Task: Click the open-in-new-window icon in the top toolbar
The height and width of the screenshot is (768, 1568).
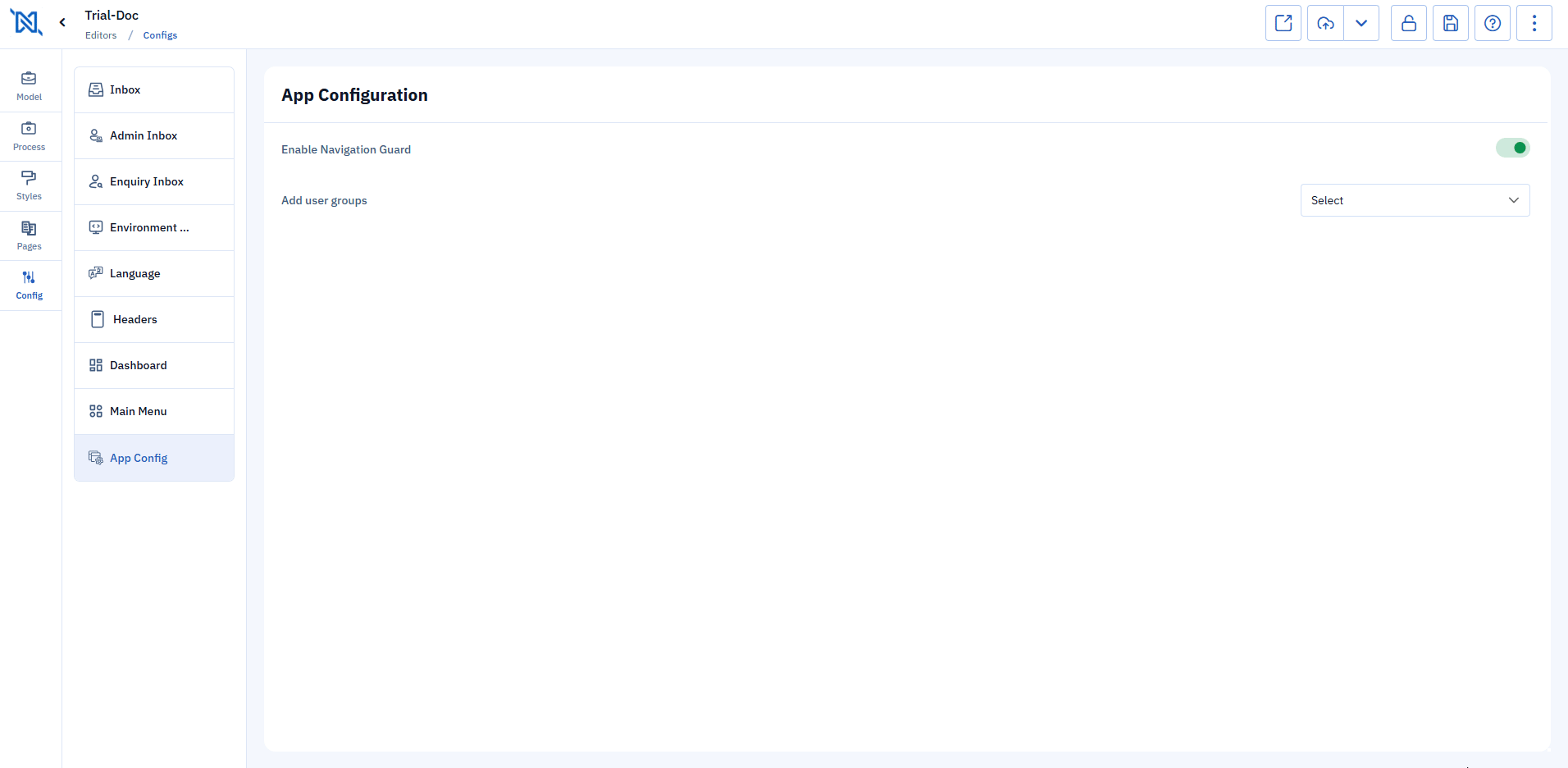Action: tap(1283, 23)
